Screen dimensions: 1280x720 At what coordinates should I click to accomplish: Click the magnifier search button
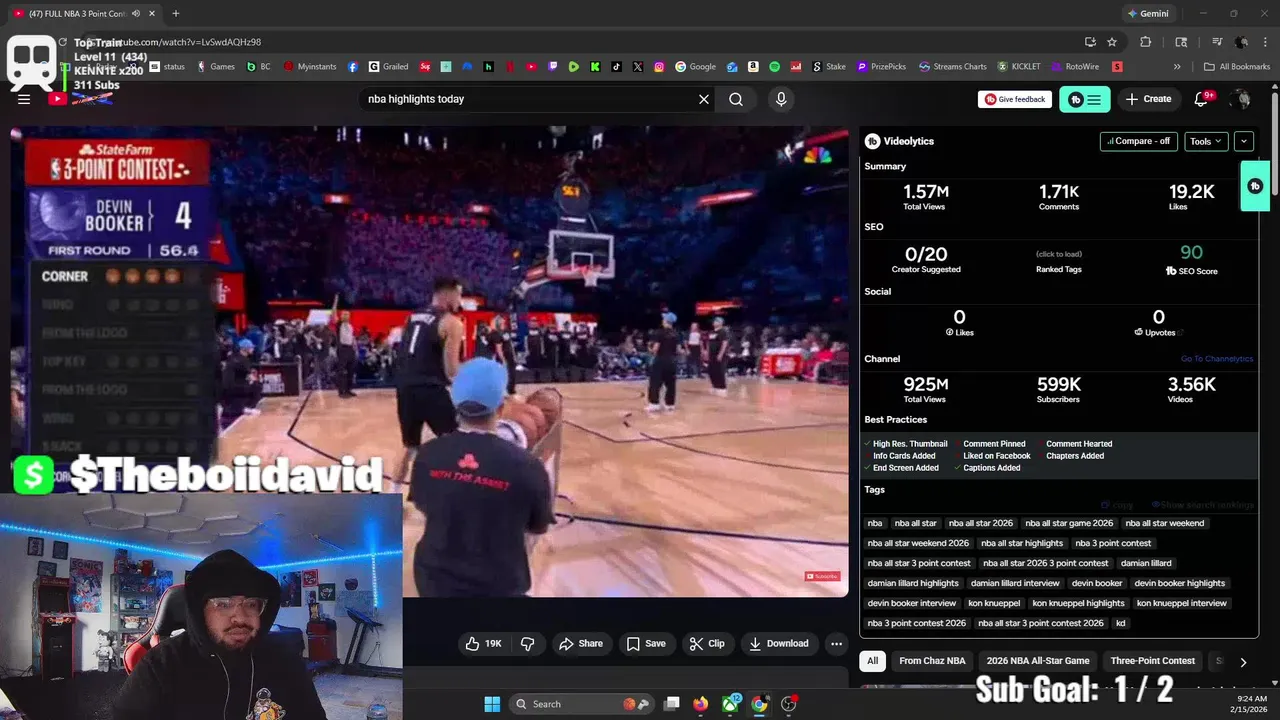[736, 99]
